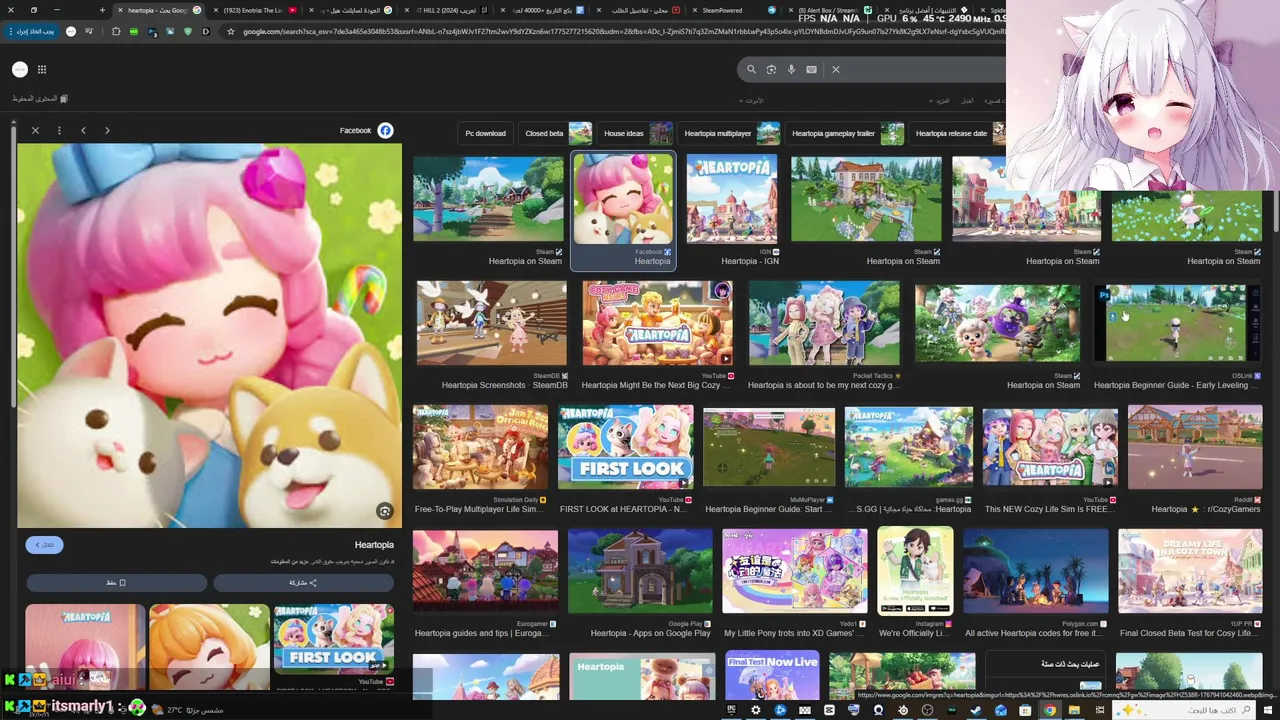The image size is (1280, 720).
Task: Switch to Enotria YouTube tab
Action: [x=255, y=10]
